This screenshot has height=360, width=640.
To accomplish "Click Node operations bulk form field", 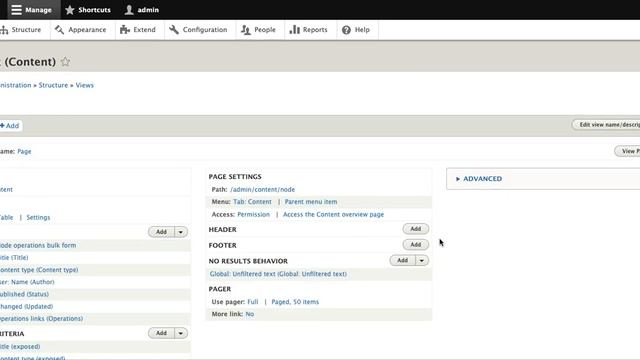I will coord(38,245).
